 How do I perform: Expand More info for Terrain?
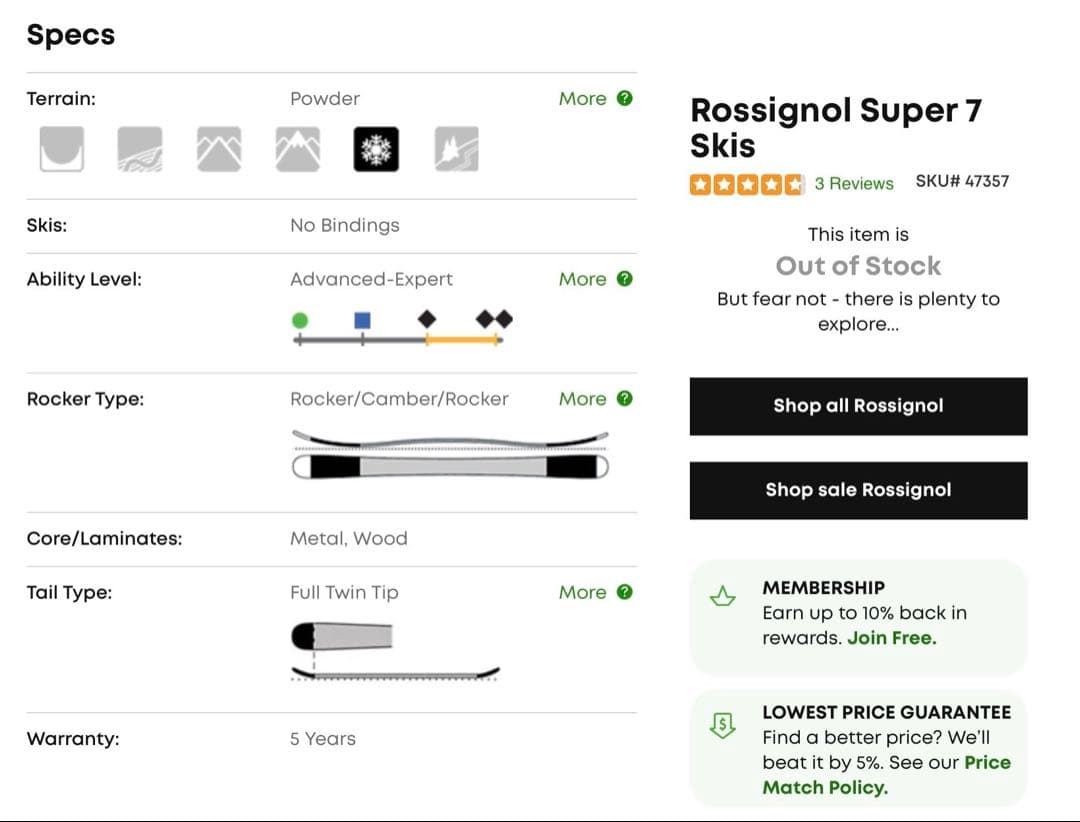[595, 98]
